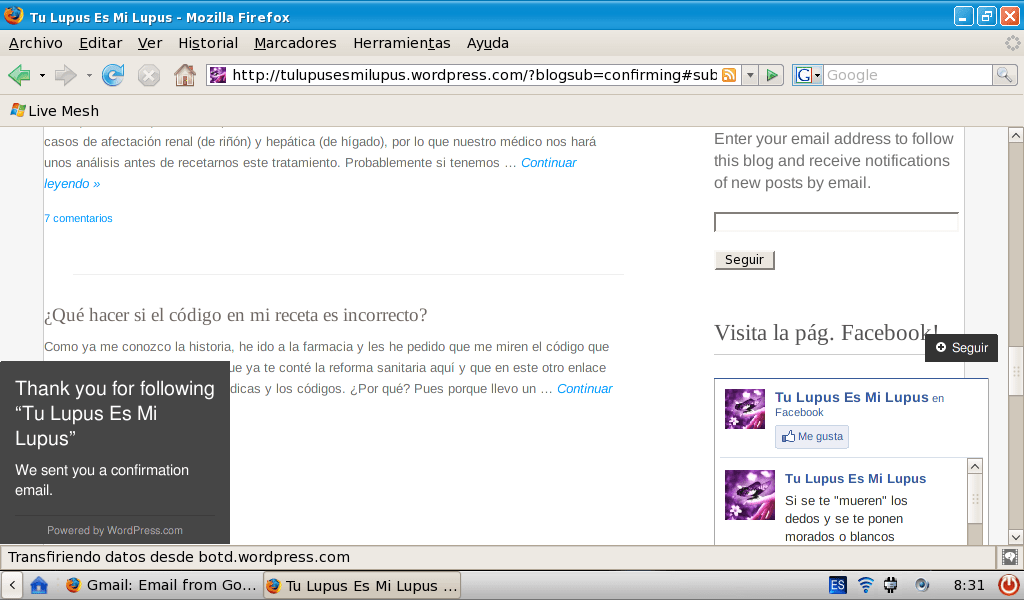1024x600 pixels.
Task: Click the search magnifier icon
Action: pos(1004,75)
